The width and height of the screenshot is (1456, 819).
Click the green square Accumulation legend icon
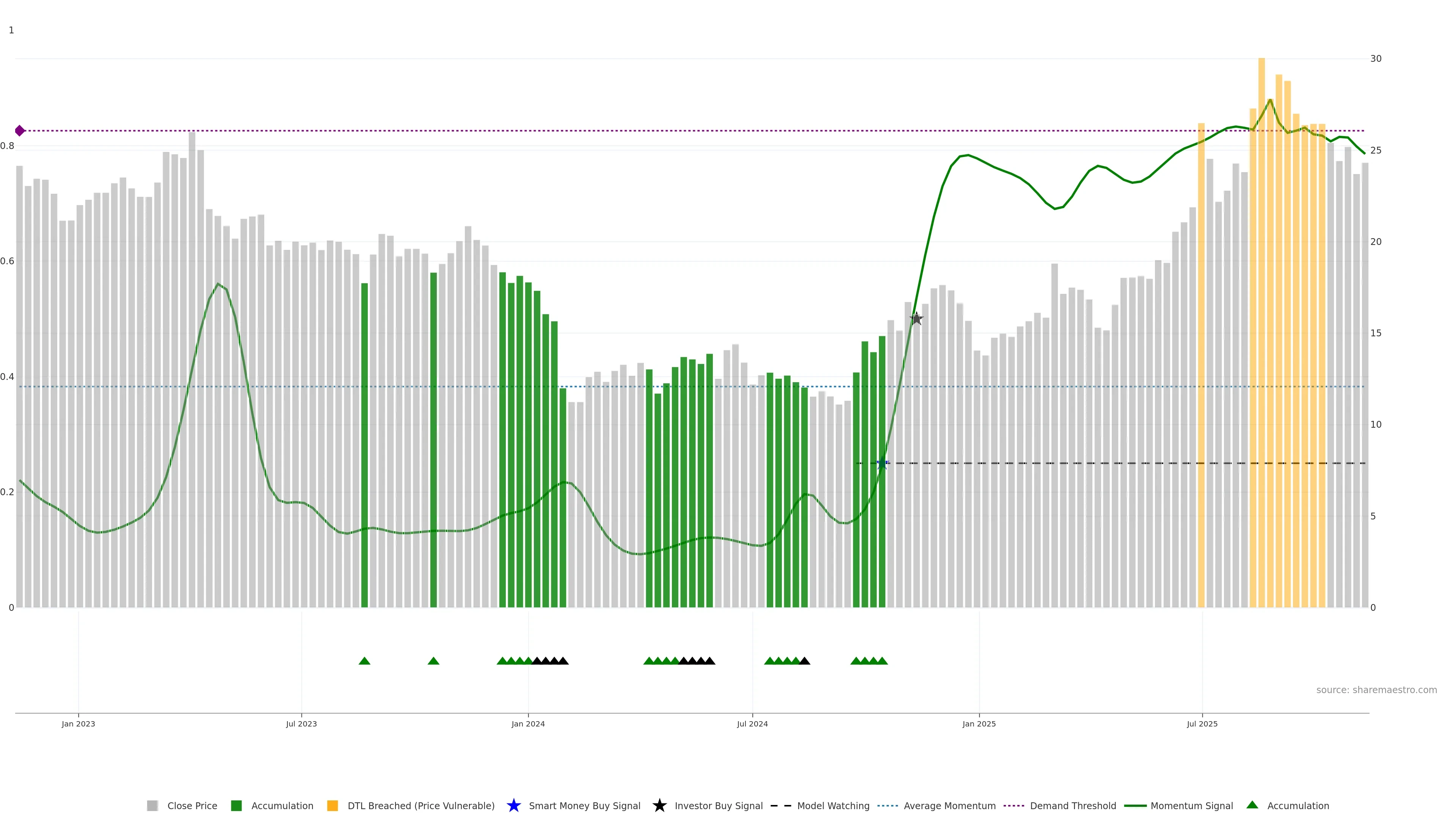click(x=236, y=805)
